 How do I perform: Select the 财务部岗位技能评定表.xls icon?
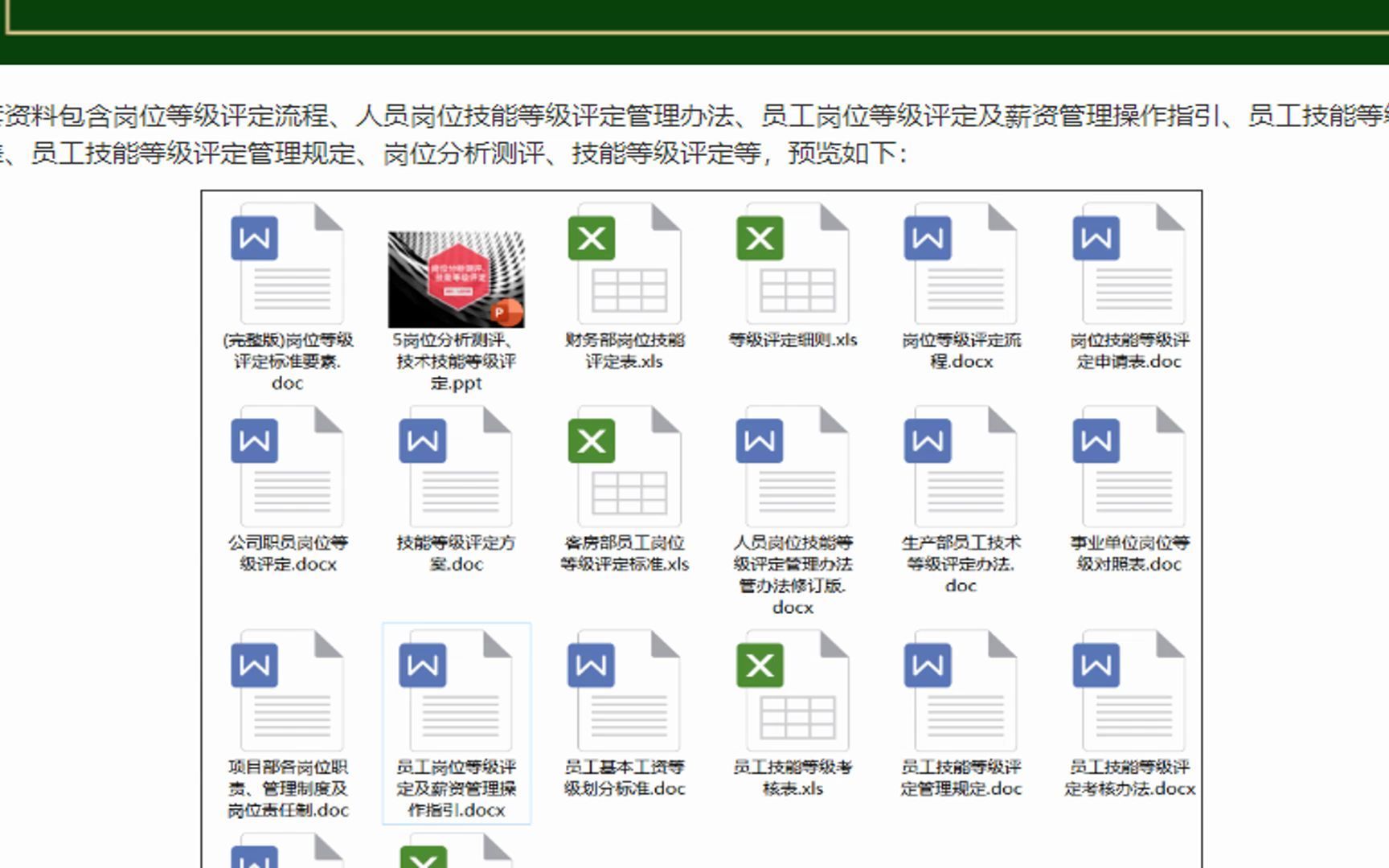point(625,264)
